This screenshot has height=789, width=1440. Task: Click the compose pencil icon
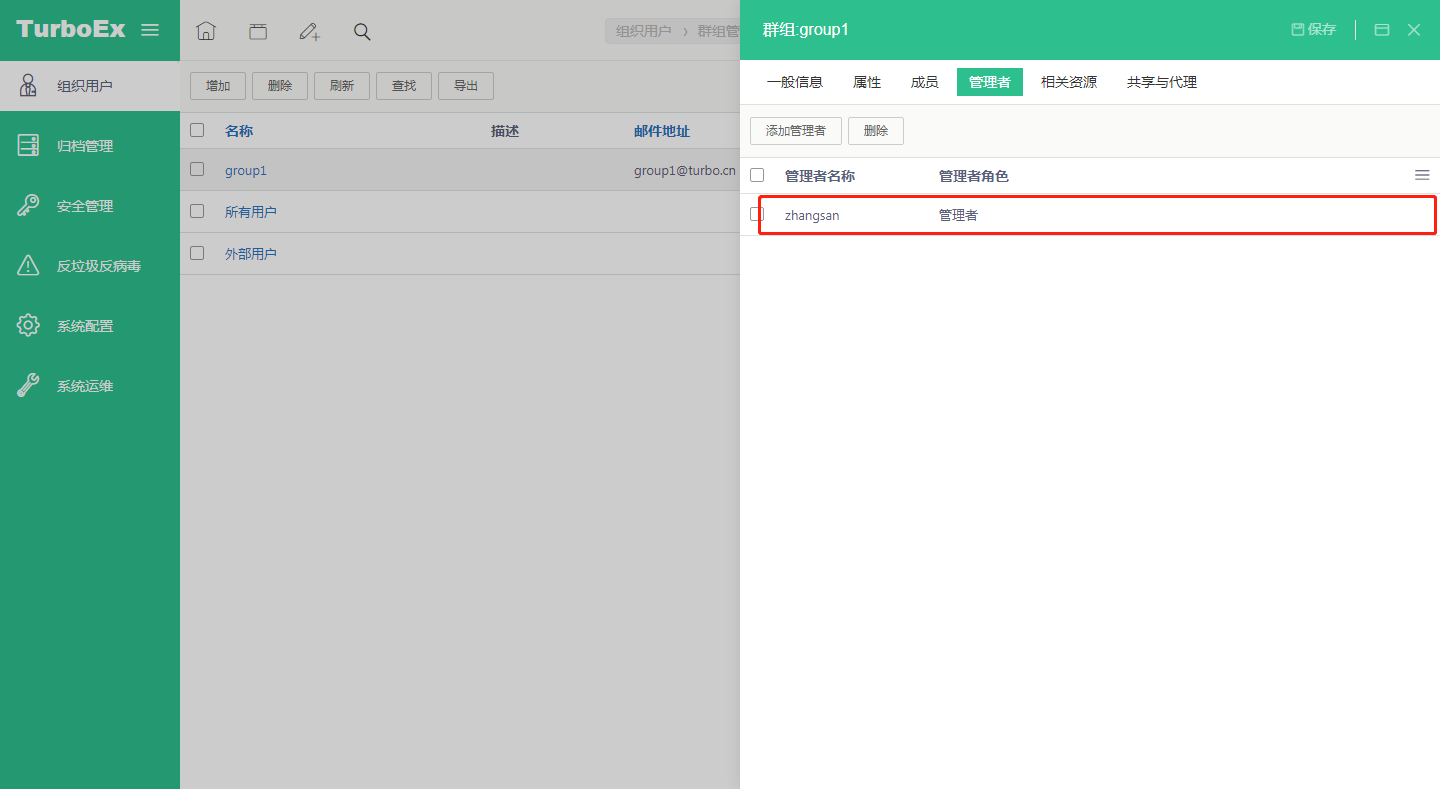[x=310, y=31]
